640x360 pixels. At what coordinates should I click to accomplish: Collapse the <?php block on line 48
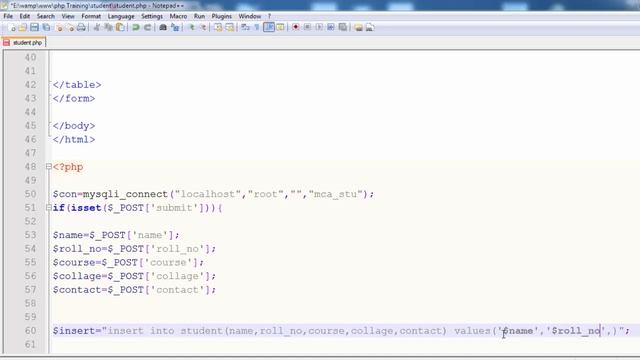[49, 167]
